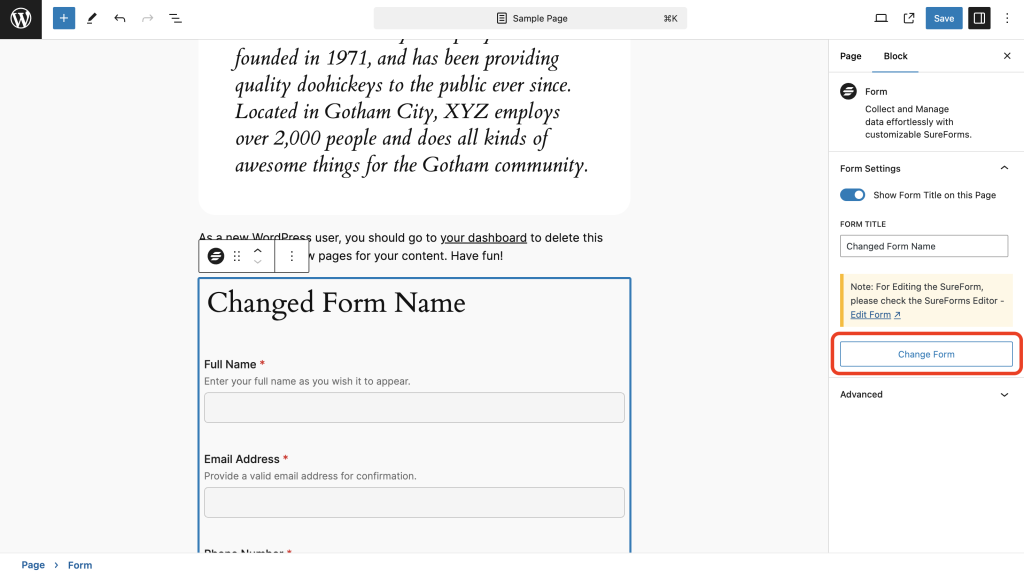Open block options three-dot menu

[x=292, y=256]
